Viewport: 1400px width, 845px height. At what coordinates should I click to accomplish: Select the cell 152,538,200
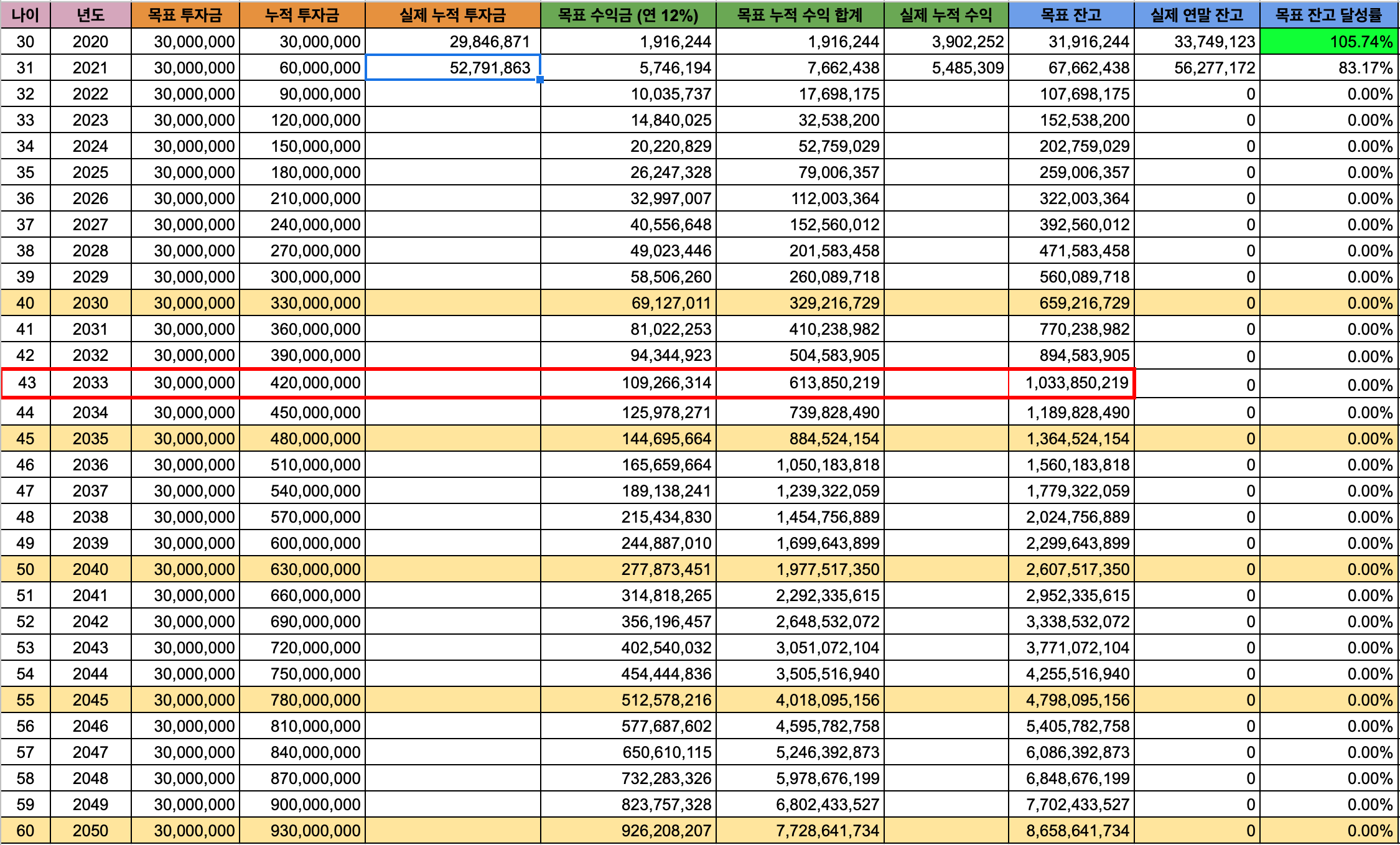point(1071,120)
